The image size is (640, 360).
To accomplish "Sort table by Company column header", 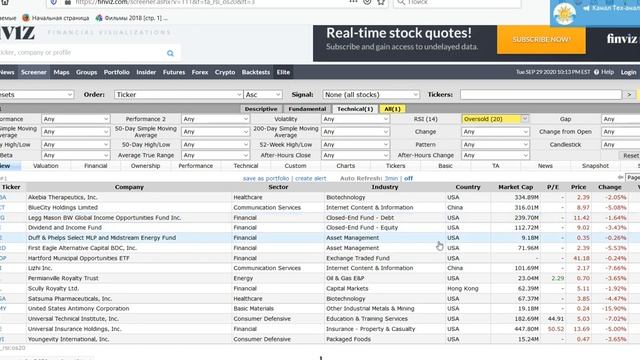I will [129, 187].
